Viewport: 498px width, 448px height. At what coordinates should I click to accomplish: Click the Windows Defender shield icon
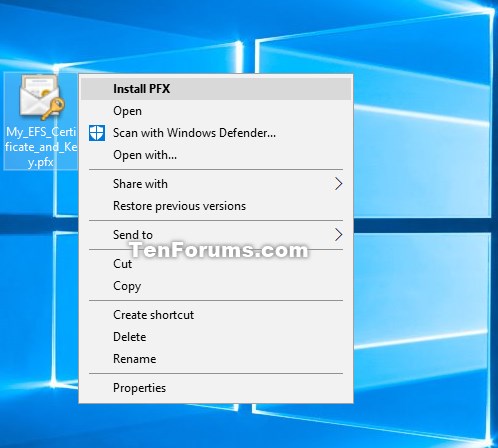97,133
